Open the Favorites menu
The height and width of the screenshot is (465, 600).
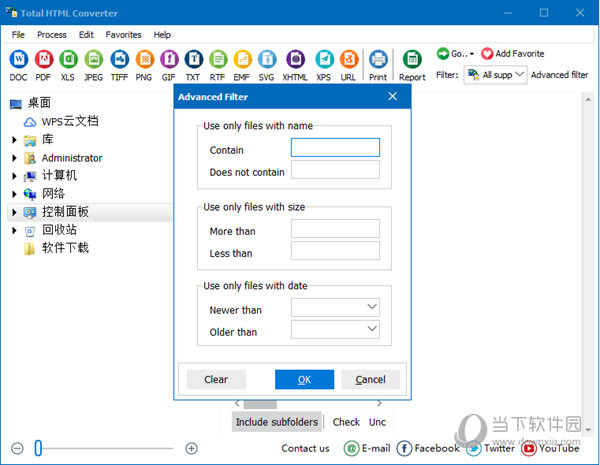(x=123, y=35)
